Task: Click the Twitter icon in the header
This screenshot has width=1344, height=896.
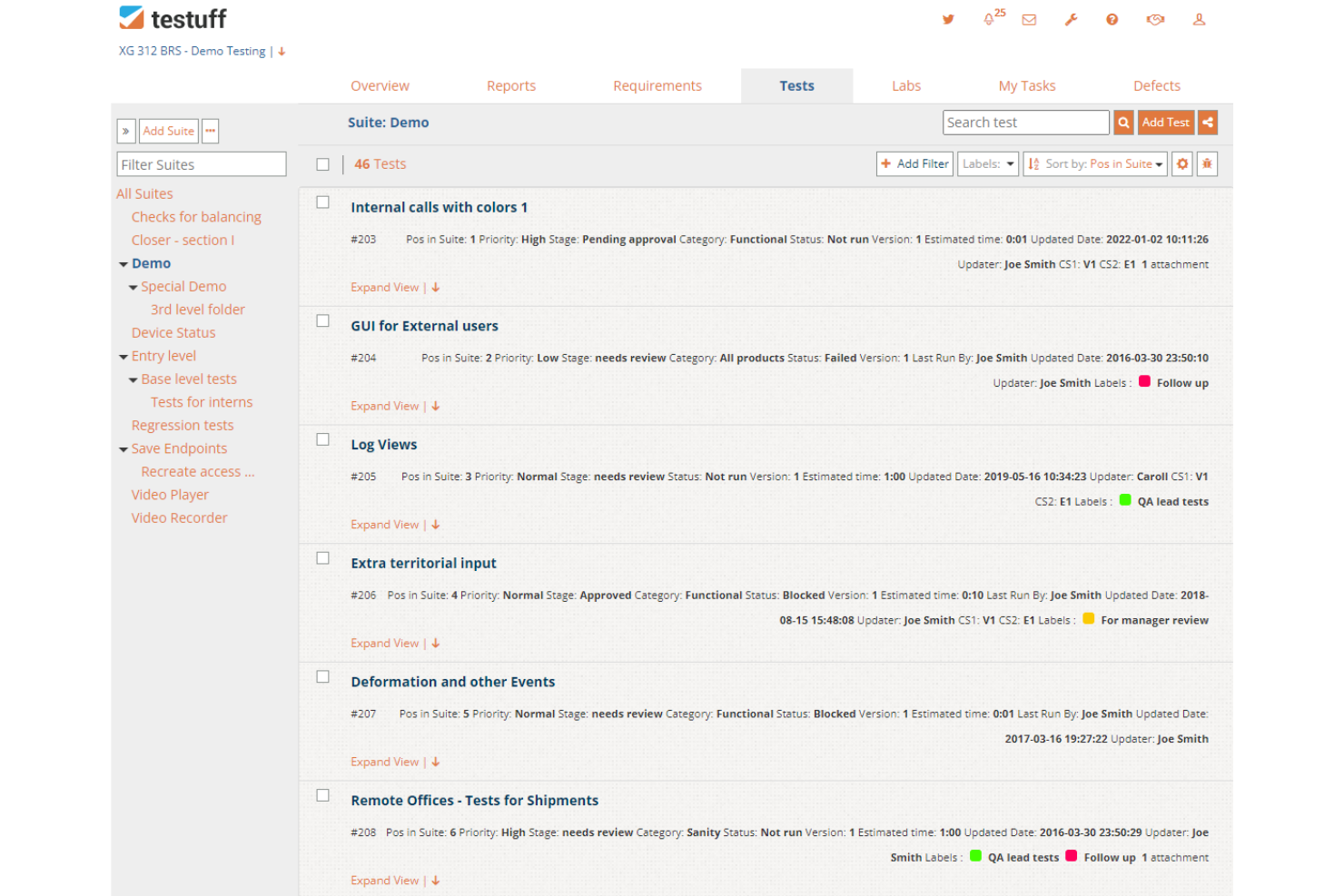Action: point(948,19)
